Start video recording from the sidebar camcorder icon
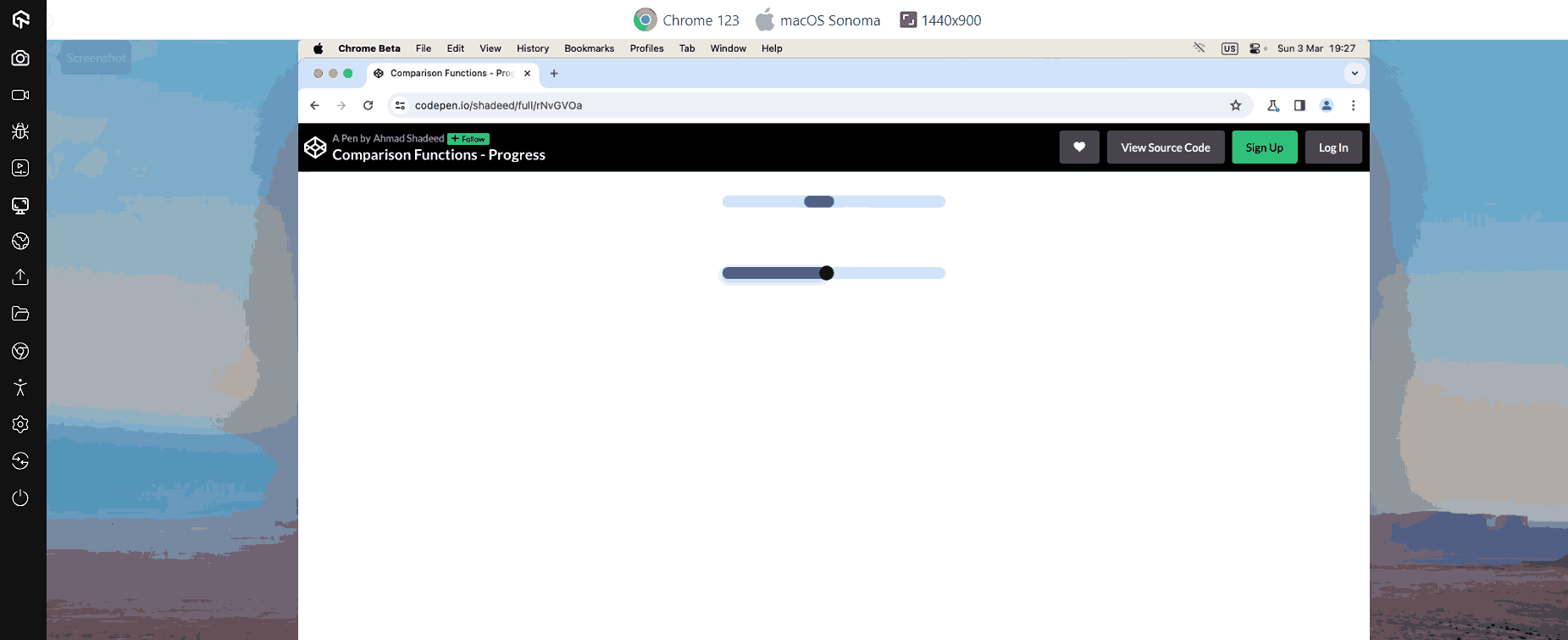This screenshot has height=640, width=1568. (20, 95)
